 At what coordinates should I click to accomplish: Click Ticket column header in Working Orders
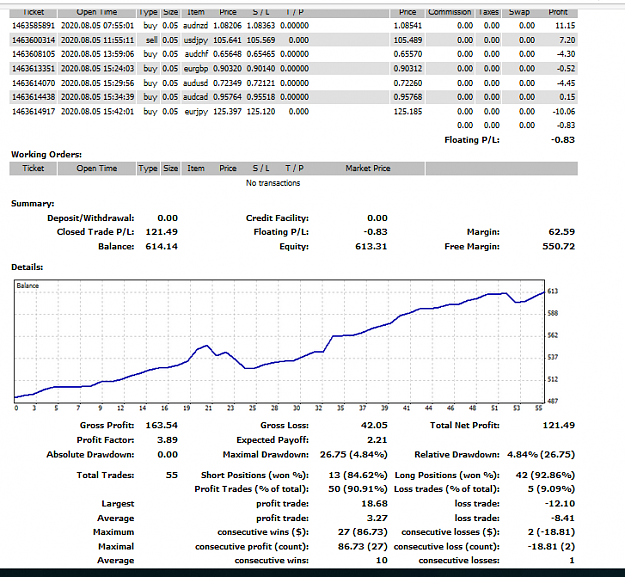tap(33, 169)
